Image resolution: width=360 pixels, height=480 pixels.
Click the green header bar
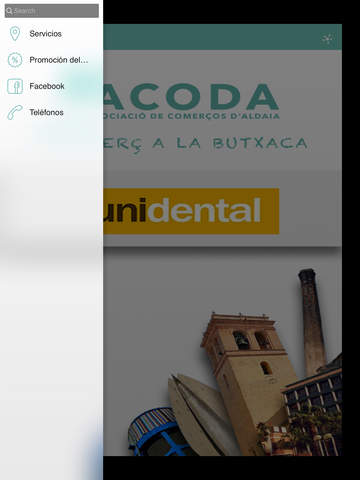222,37
